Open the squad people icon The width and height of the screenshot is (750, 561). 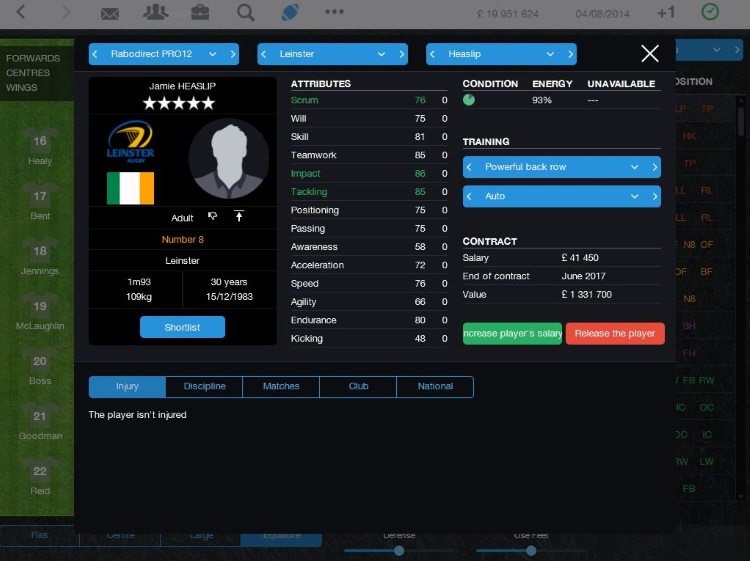(155, 12)
